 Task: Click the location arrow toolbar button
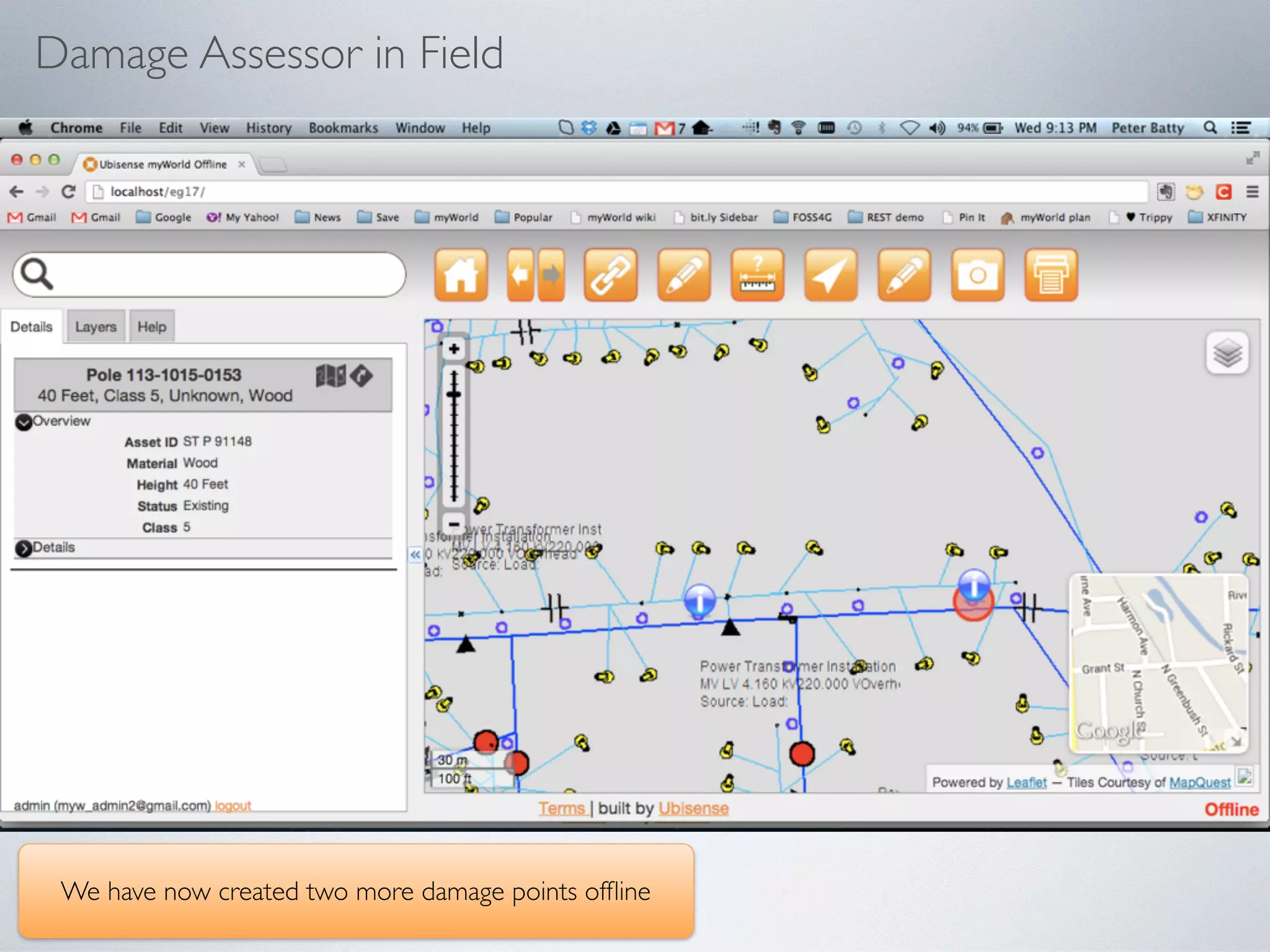click(831, 275)
